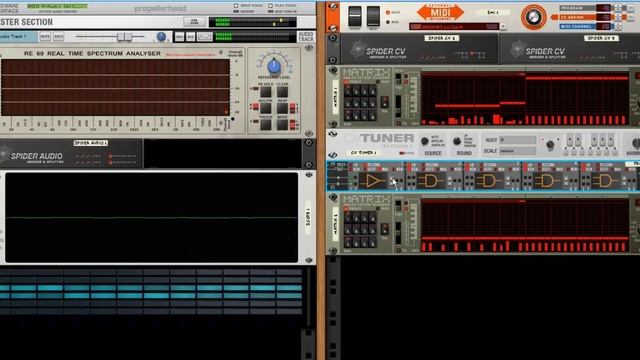Adjust the Audio Track 1 level fader

coord(124,37)
